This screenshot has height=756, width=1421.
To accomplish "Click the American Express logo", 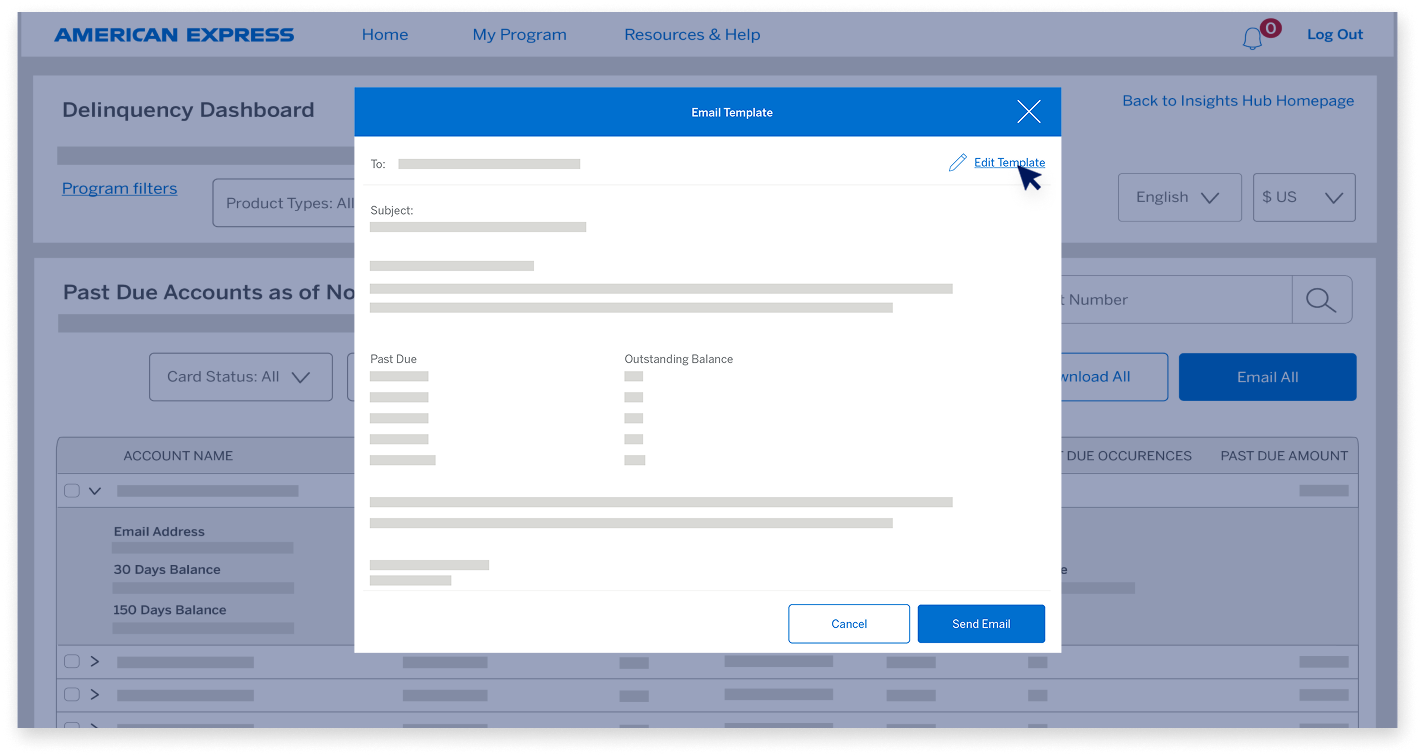I will 175,34.
